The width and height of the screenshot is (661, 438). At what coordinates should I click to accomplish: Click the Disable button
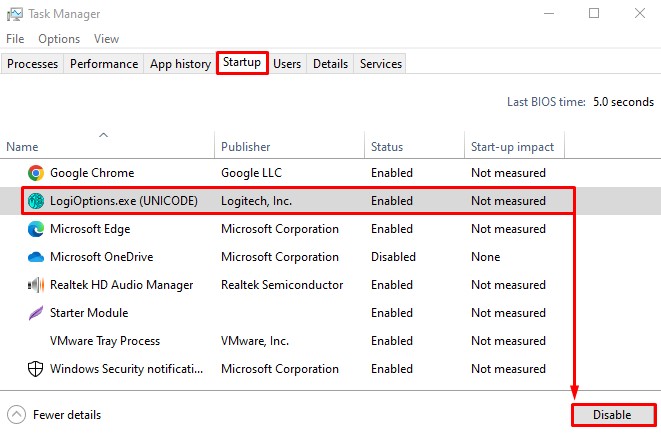point(613,415)
